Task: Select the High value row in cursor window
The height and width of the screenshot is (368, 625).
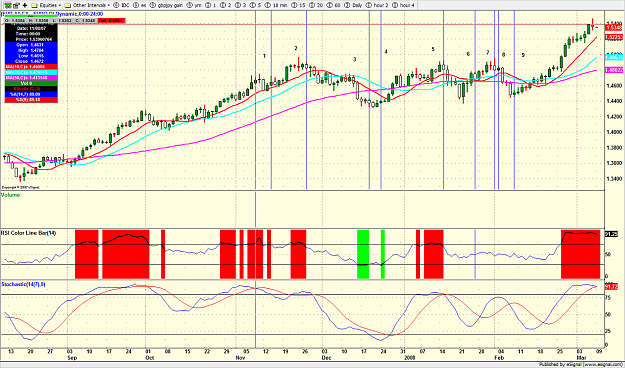Action: 31,50
